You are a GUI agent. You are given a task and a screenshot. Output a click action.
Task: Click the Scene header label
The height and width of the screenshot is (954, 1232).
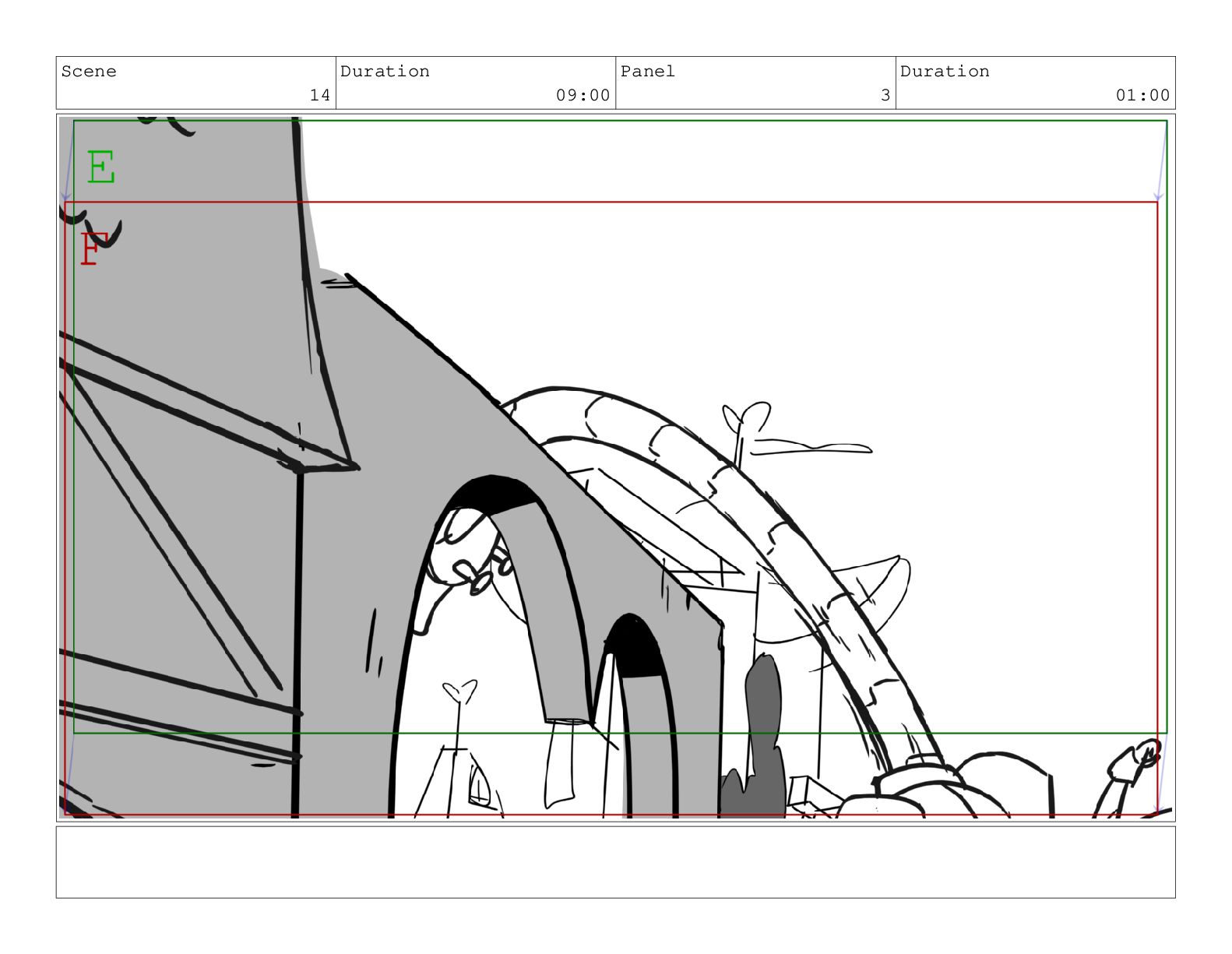click(x=89, y=72)
